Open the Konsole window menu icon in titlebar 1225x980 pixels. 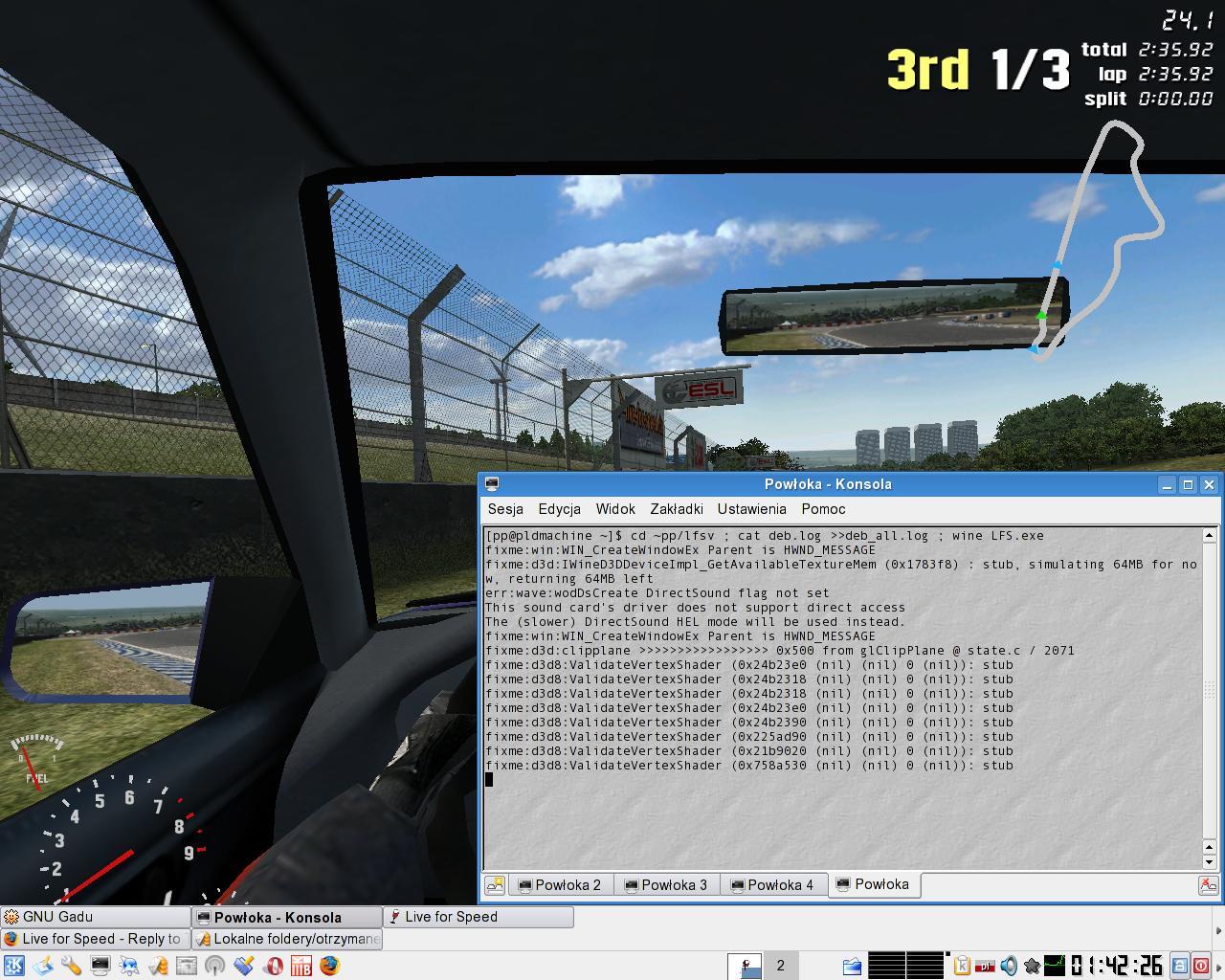[492, 484]
